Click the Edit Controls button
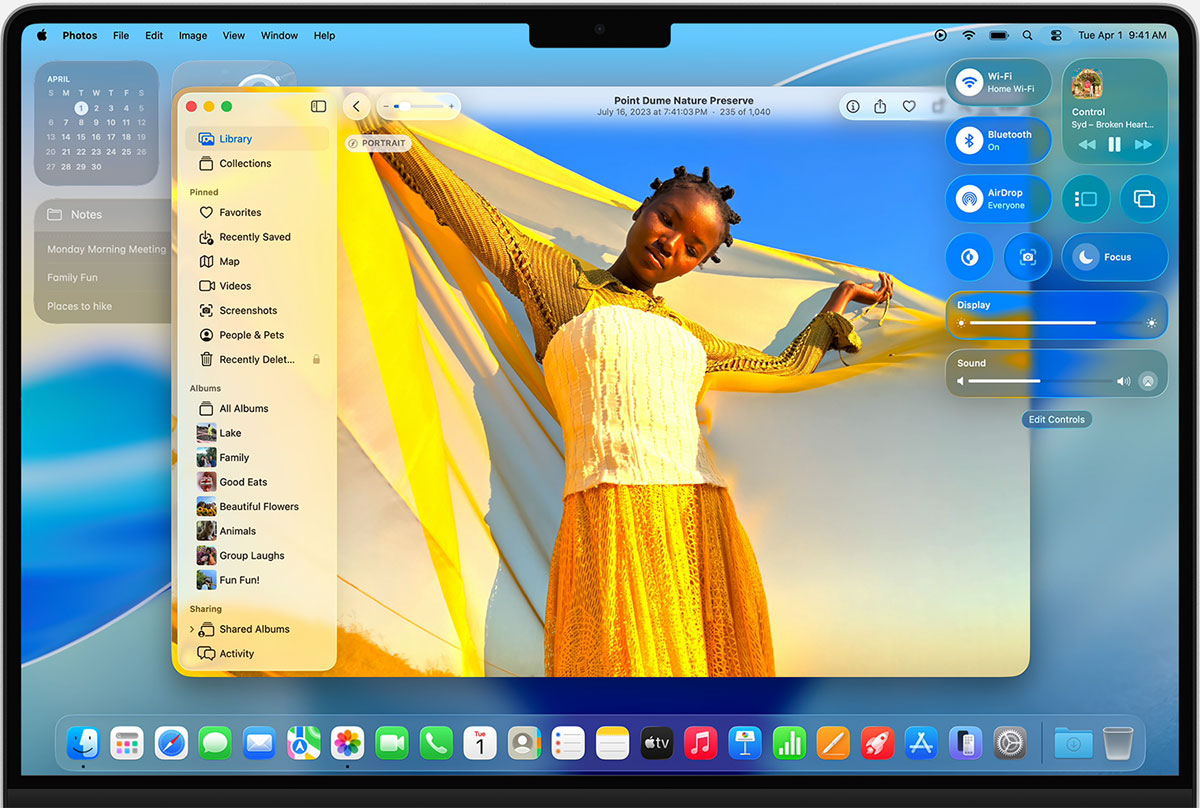 tap(1056, 419)
